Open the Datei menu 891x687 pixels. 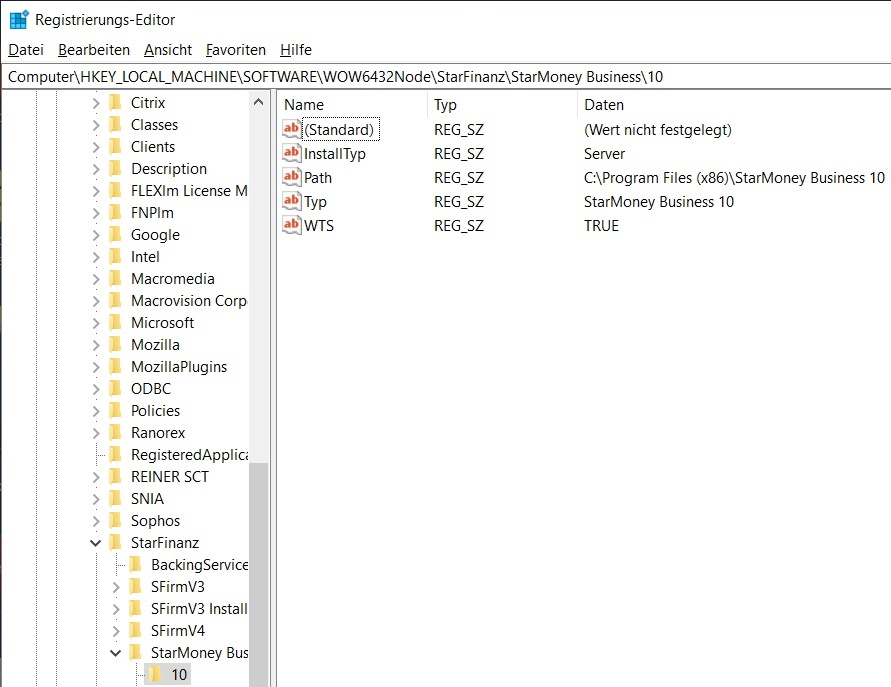[26, 50]
